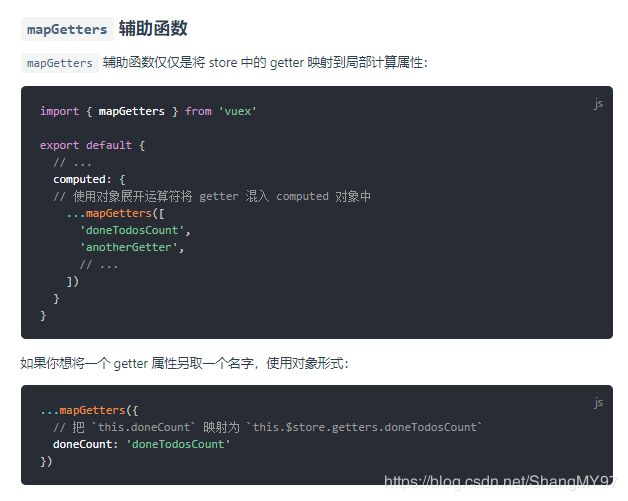Click the blog.csdn.net watermark URL
The height and width of the screenshot is (501, 628).
point(501,481)
